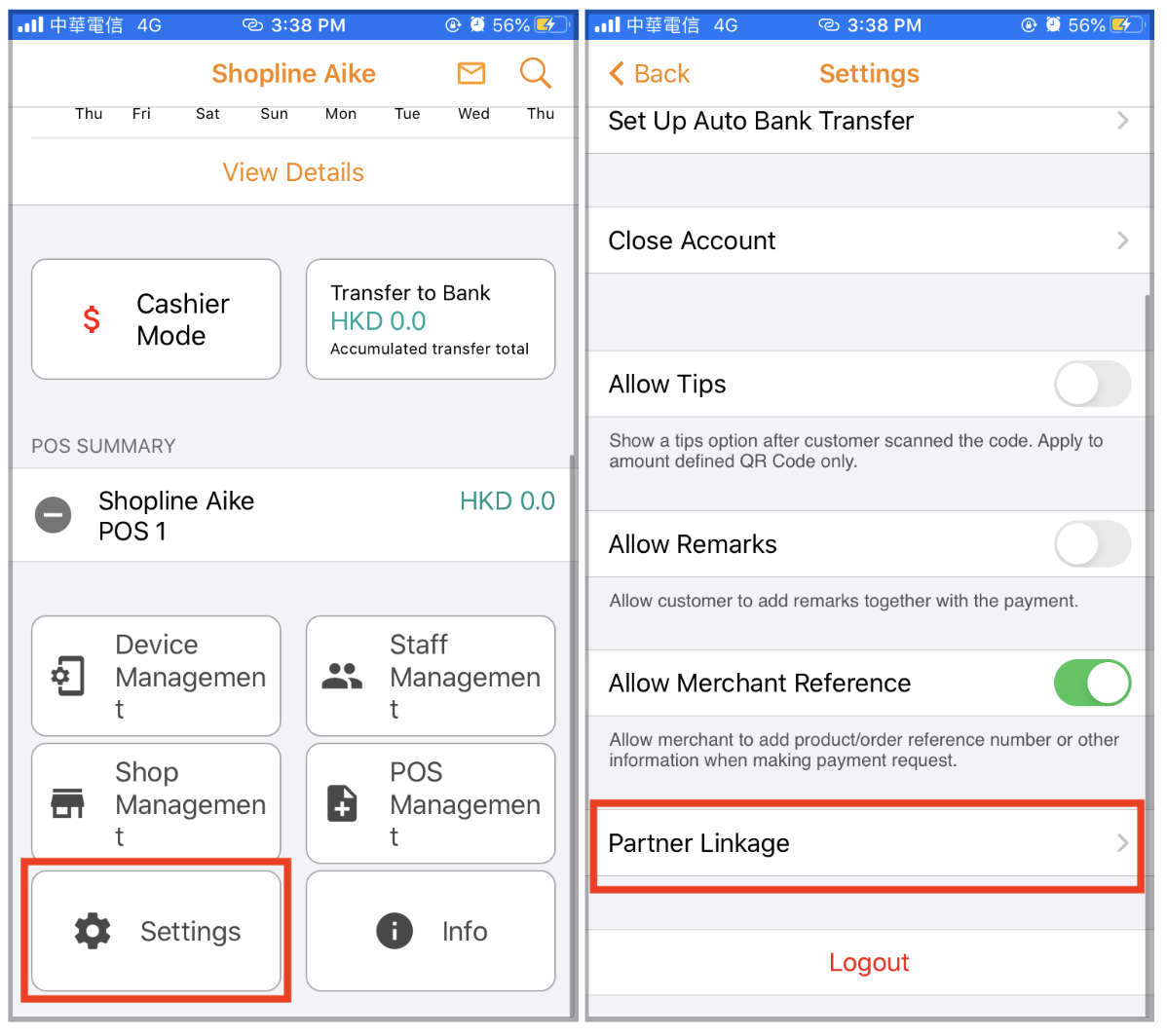
Task: Turn on the Allow Remarks switch
Action: pyautogui.click(x=1092, y=543)
